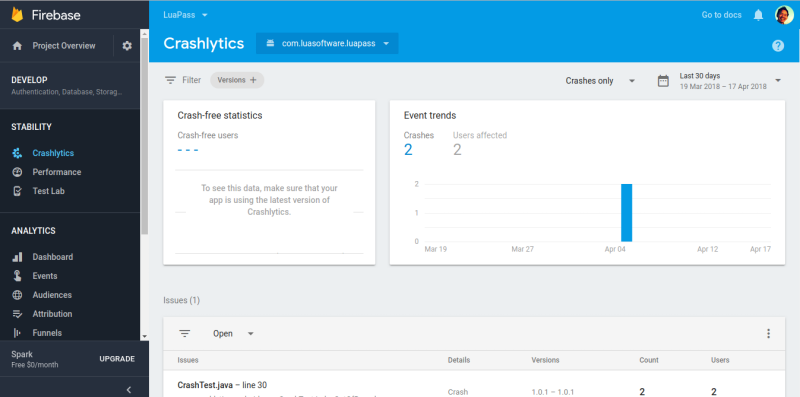Open notifications bell icon

[x=759, y=15]
